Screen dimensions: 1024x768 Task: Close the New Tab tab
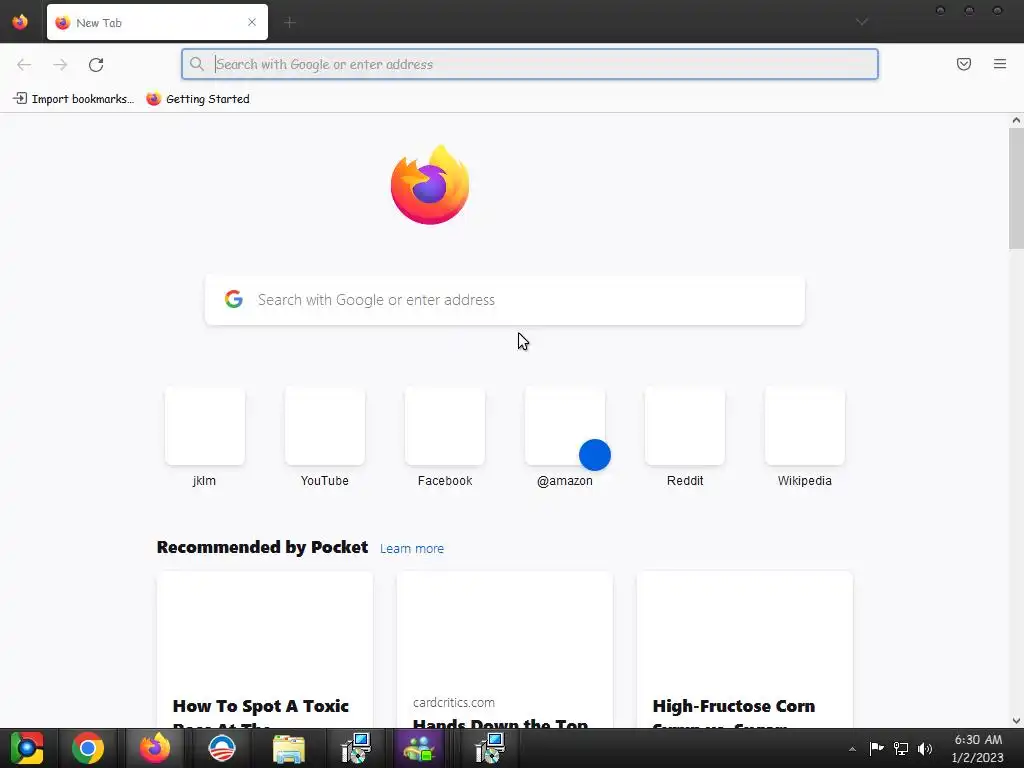[252, 22]
